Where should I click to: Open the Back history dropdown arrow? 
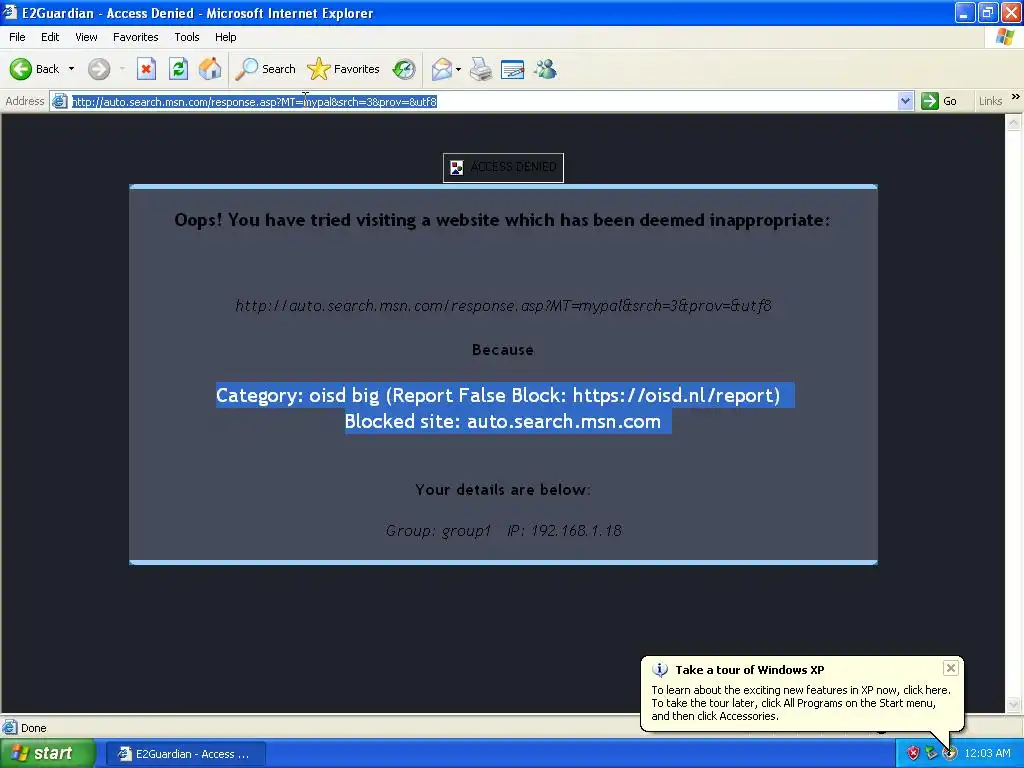pos(71,69)
